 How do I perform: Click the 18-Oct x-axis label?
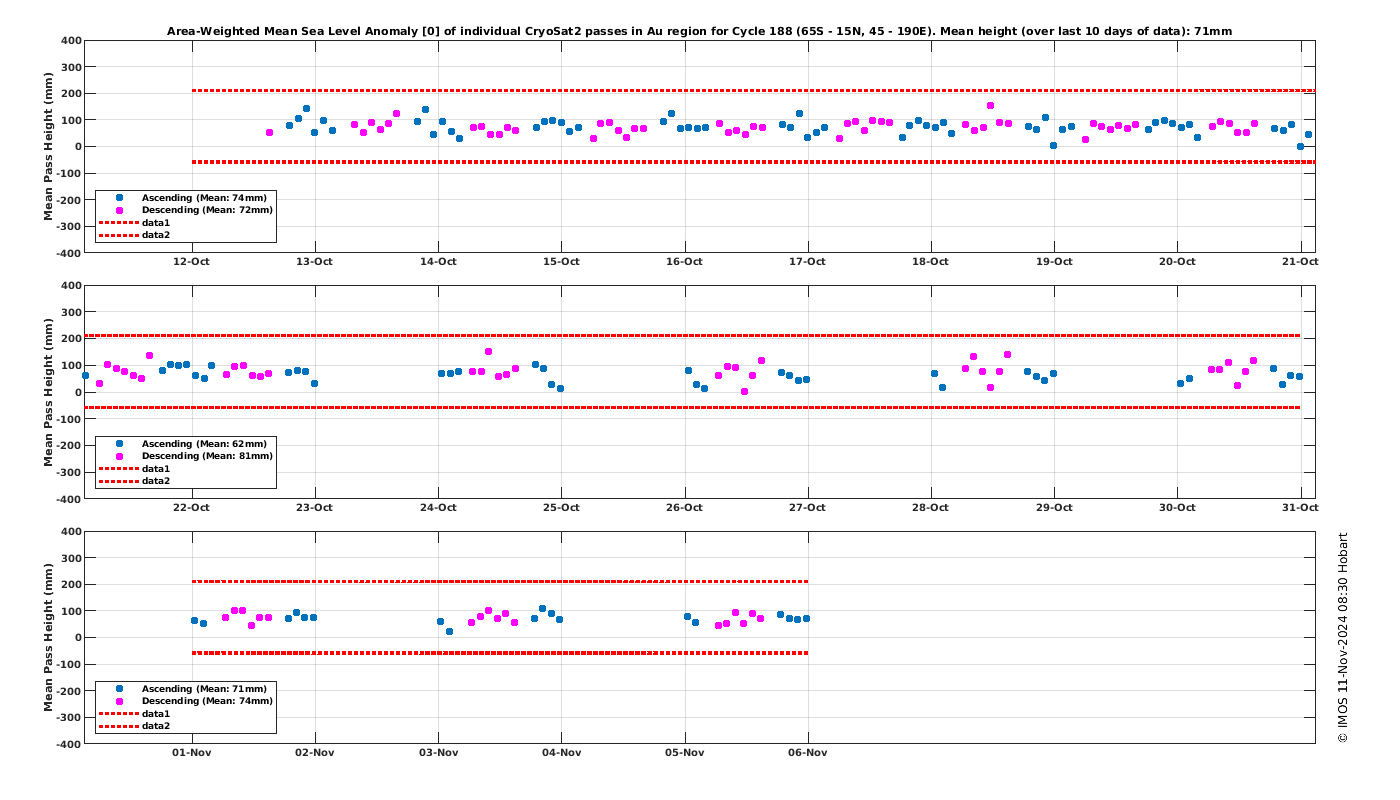(931, 262)
